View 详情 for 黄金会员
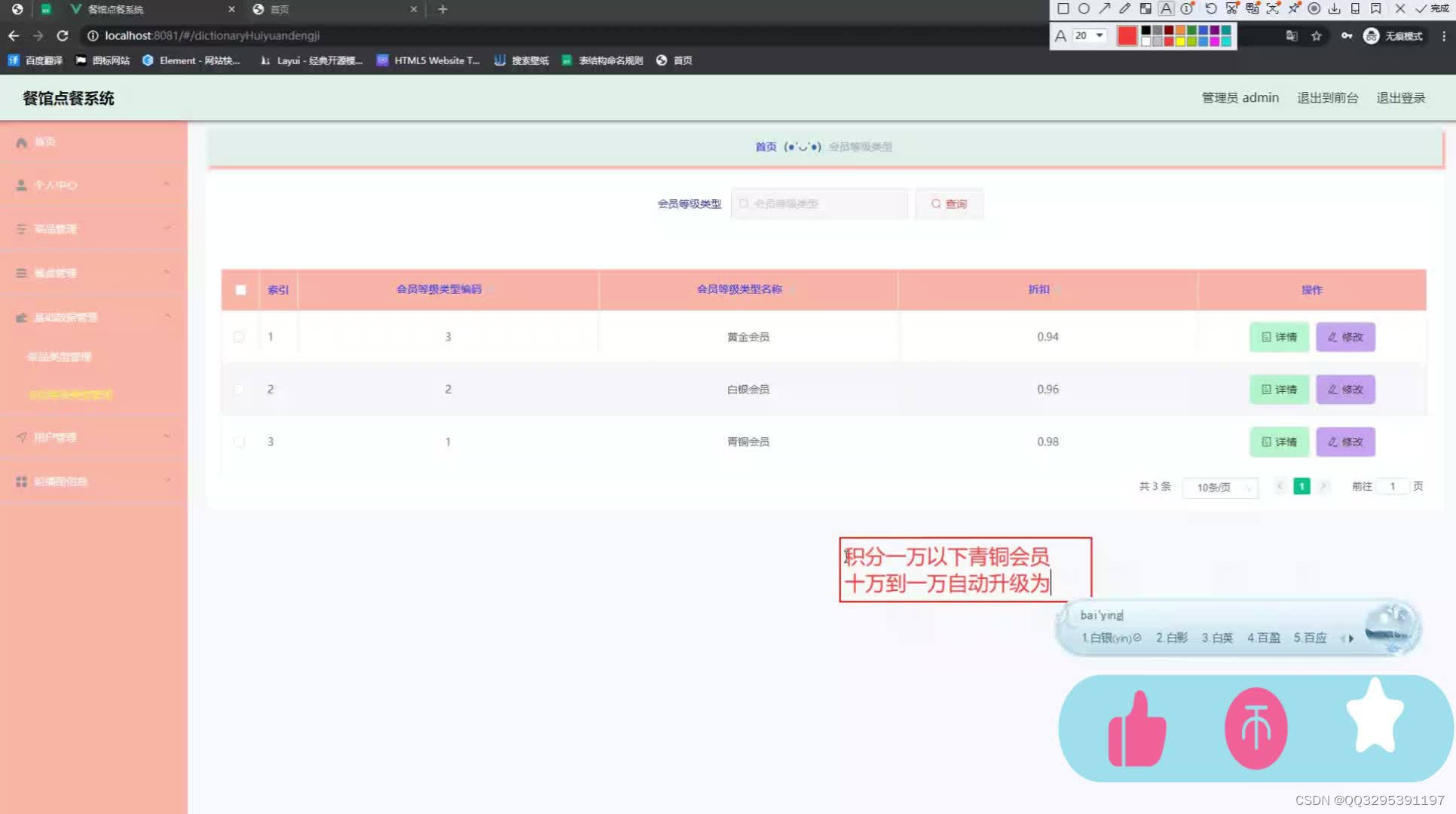Viewport: 1456px width, 814px height. point(1279,337)
